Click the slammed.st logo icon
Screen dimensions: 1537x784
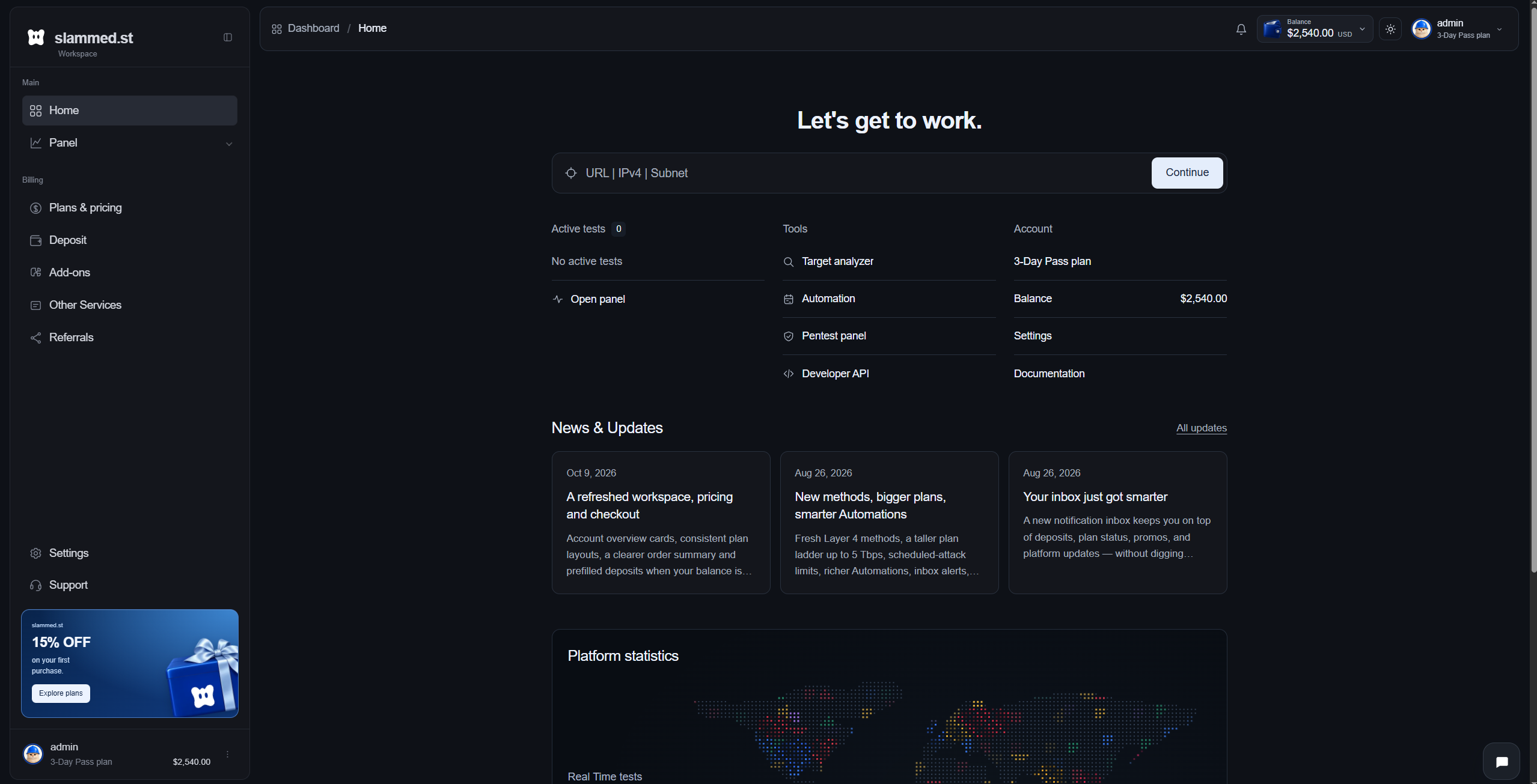(36, 37)
